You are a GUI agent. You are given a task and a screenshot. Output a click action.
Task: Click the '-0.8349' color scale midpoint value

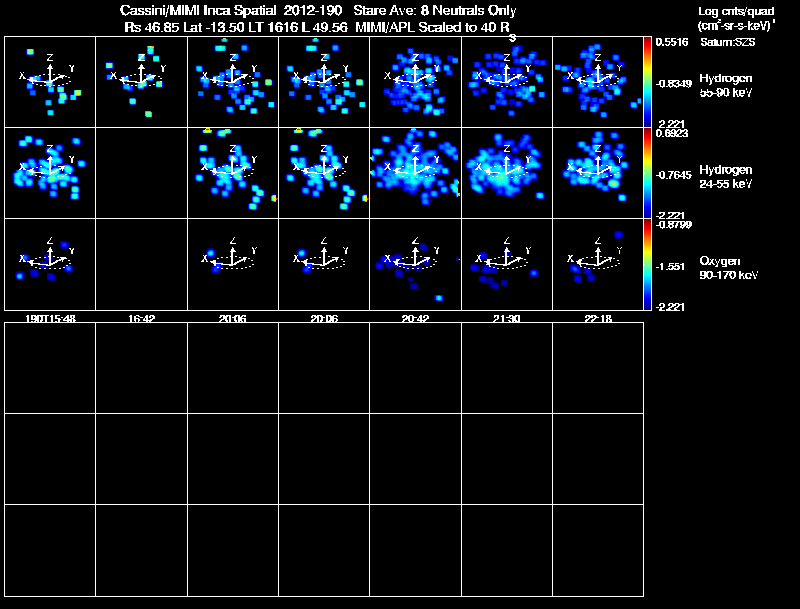point(673,83)
